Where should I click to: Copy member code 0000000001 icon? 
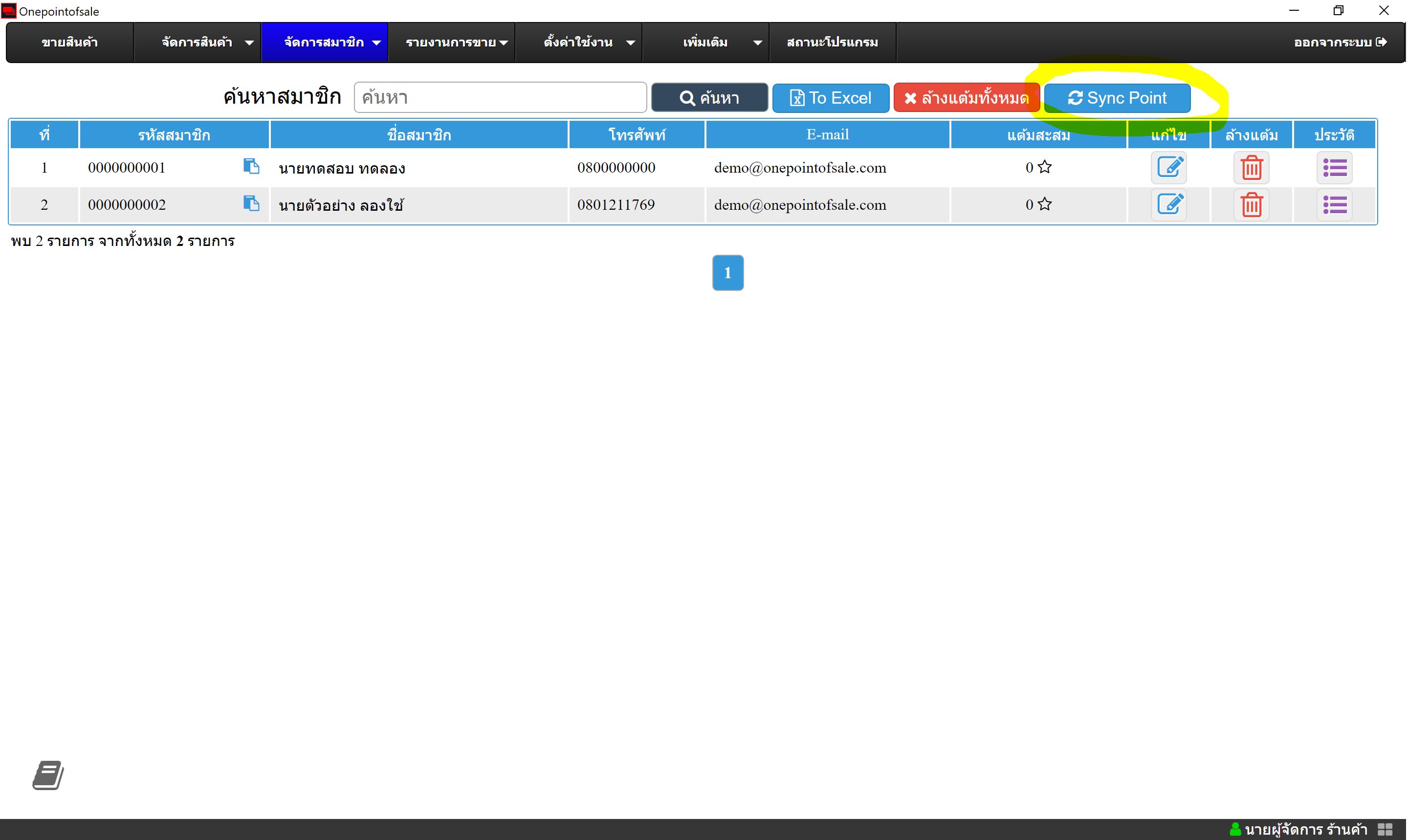click(251, 166)
